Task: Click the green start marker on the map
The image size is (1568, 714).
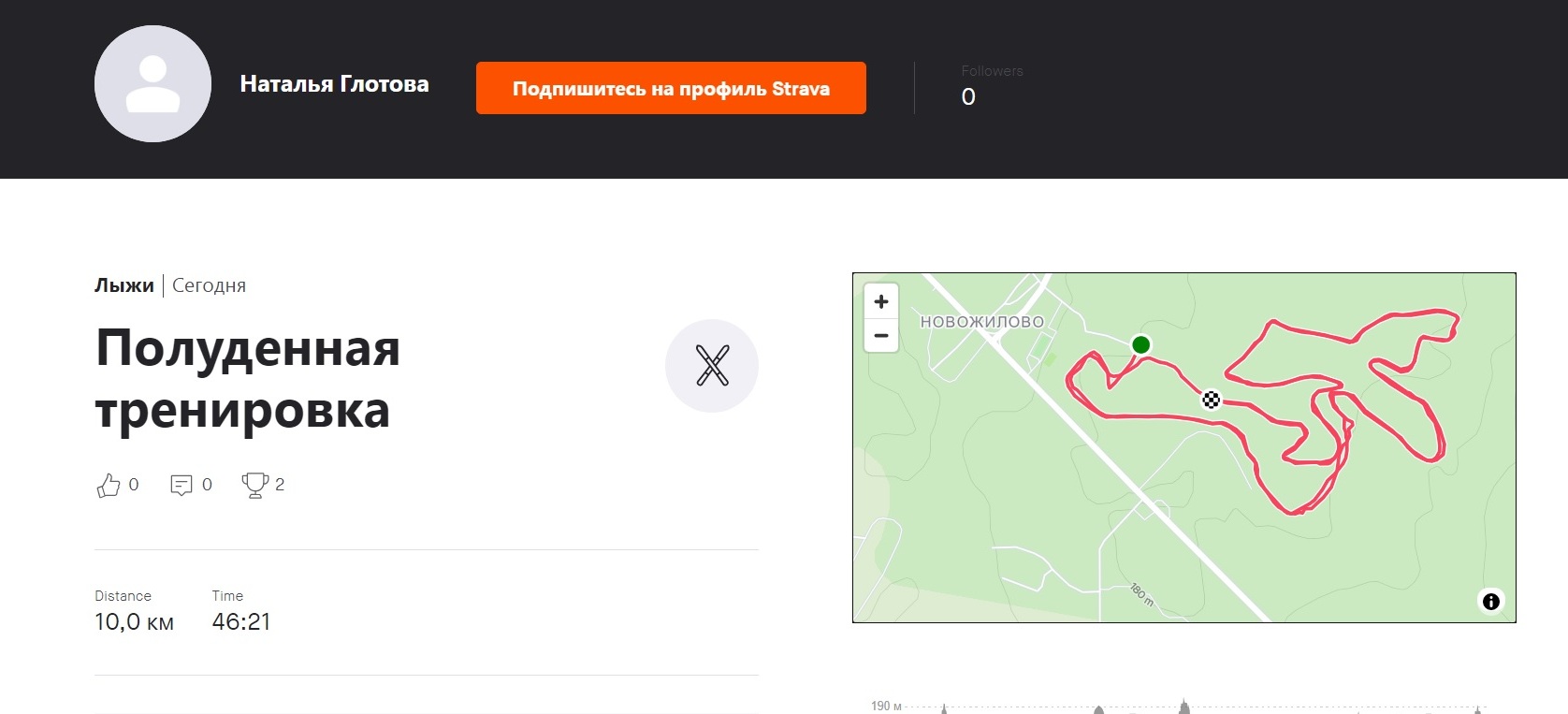Action: point(1140,344)
